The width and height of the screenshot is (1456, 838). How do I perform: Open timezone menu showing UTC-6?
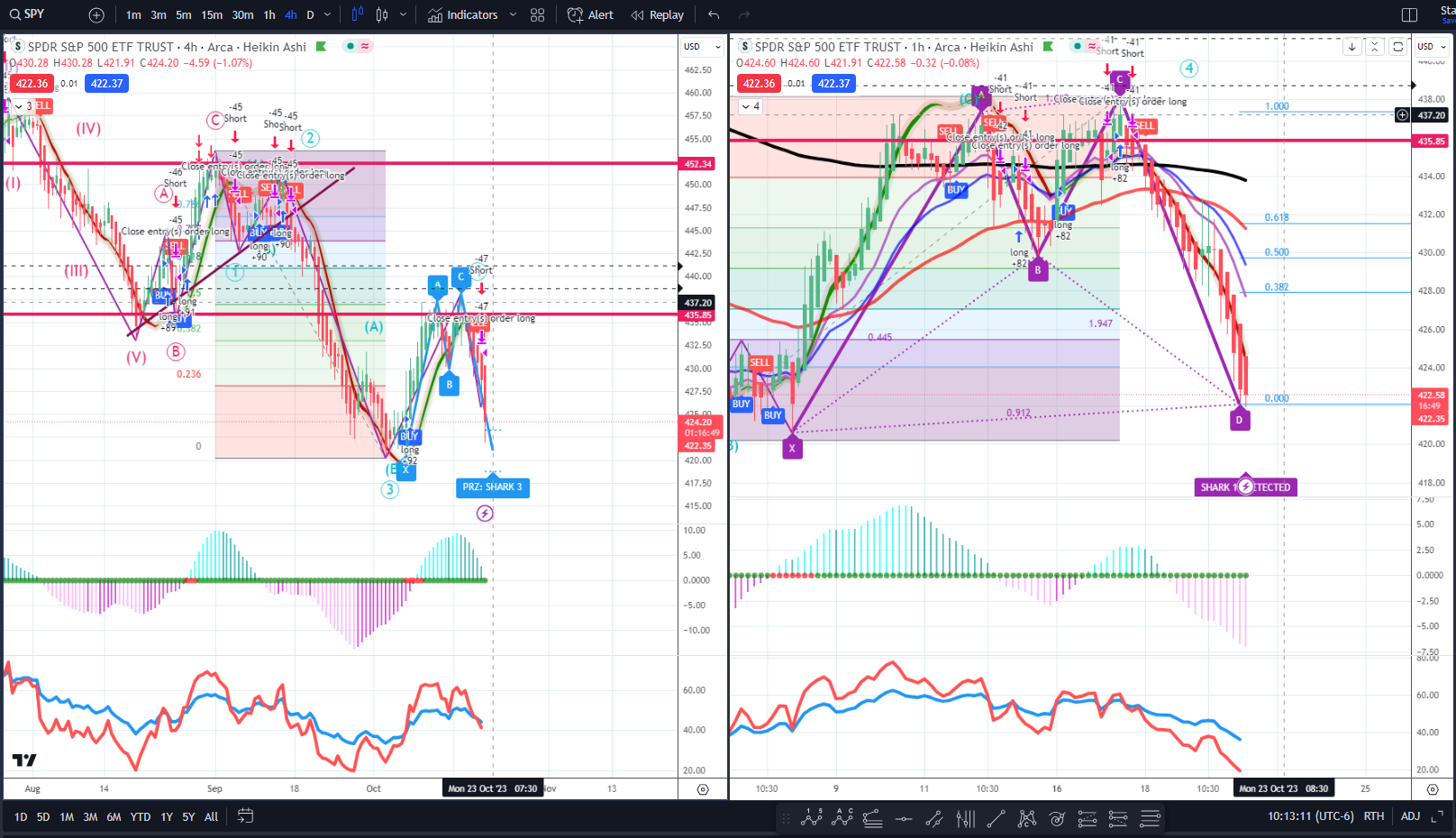[x=1310, y=816]
